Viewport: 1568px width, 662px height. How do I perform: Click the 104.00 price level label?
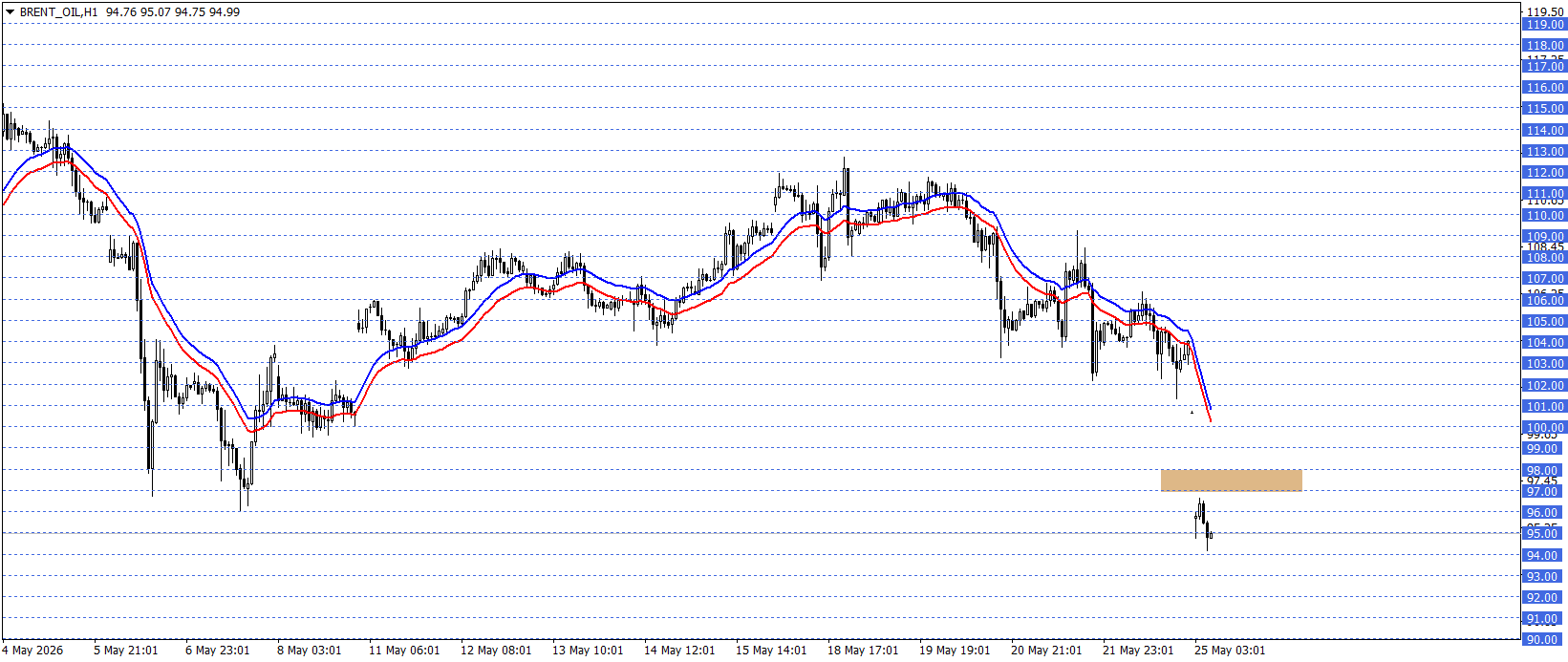(x=1544, y=343)
